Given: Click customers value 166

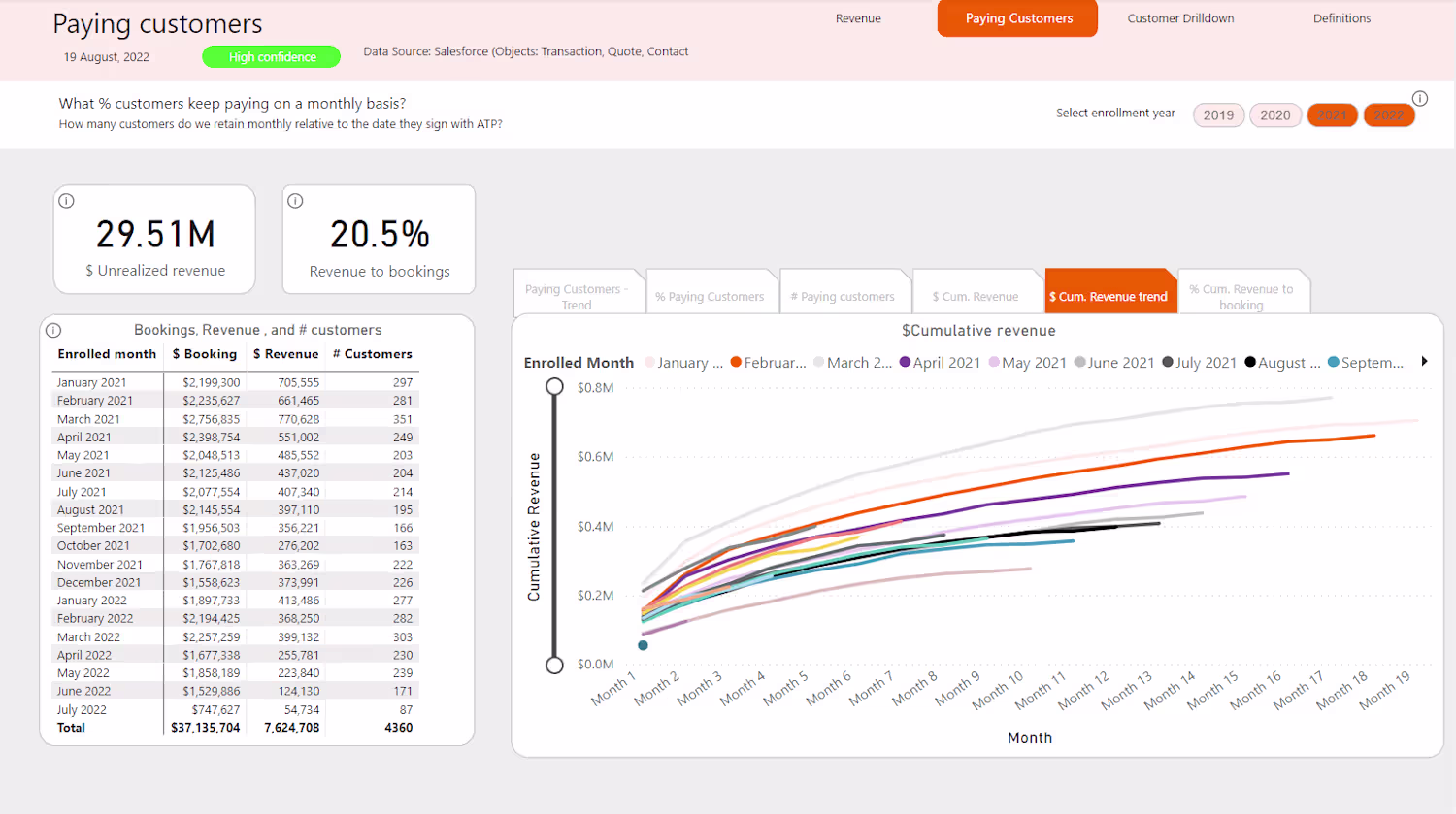Looking at the screenshot, I should tap(403, 528).
